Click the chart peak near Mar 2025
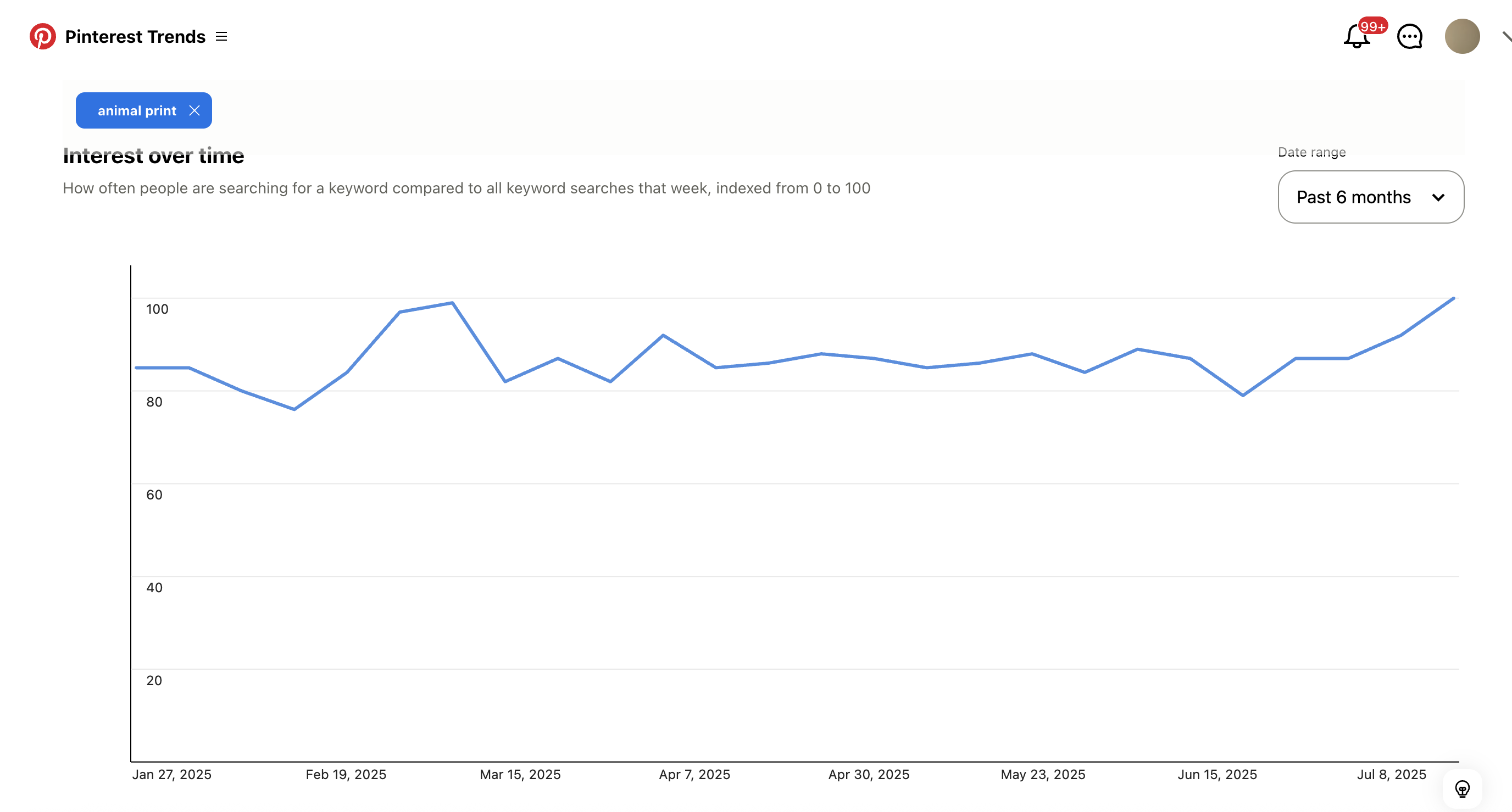 452,303
